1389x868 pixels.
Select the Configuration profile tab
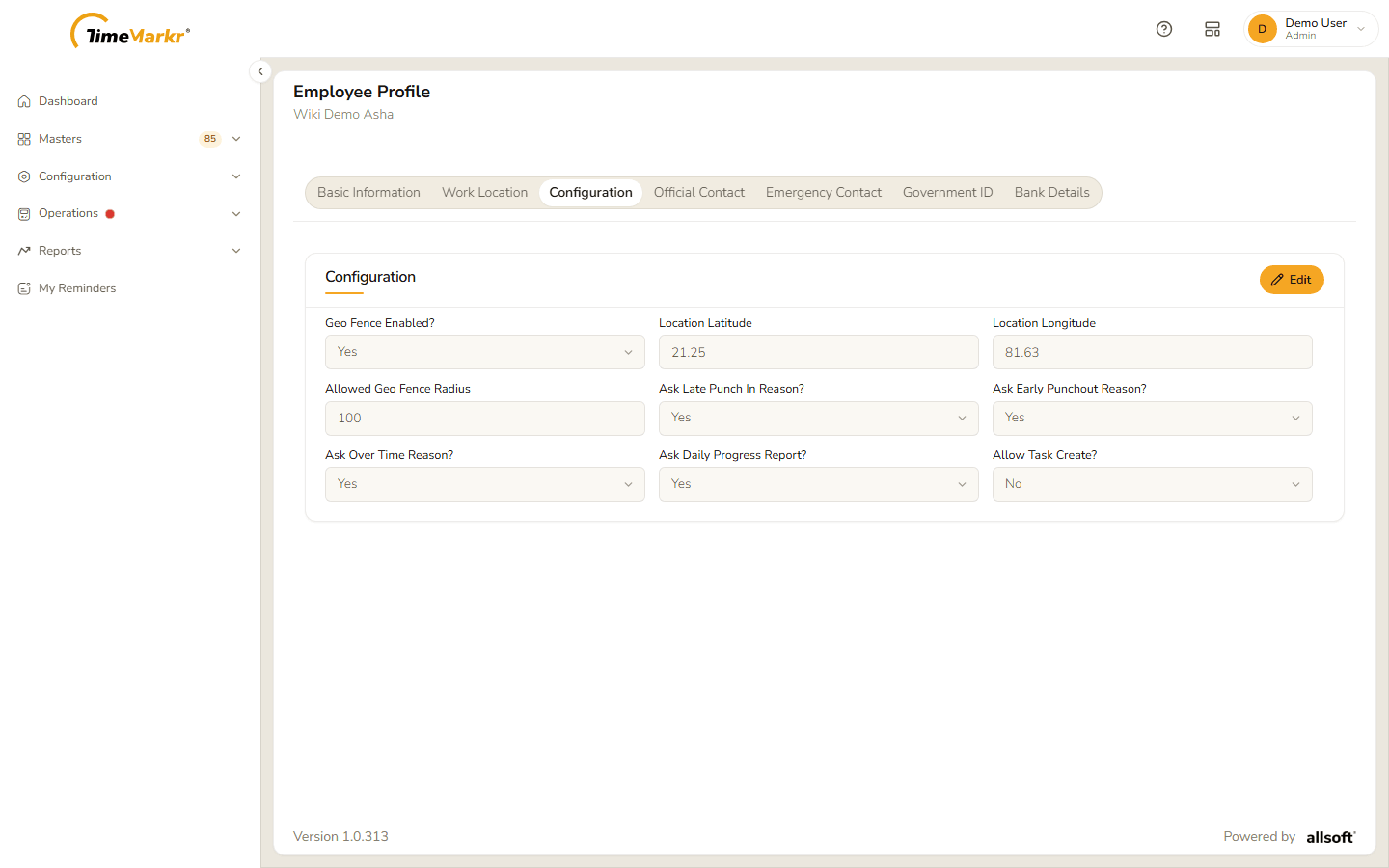[591, 193]
